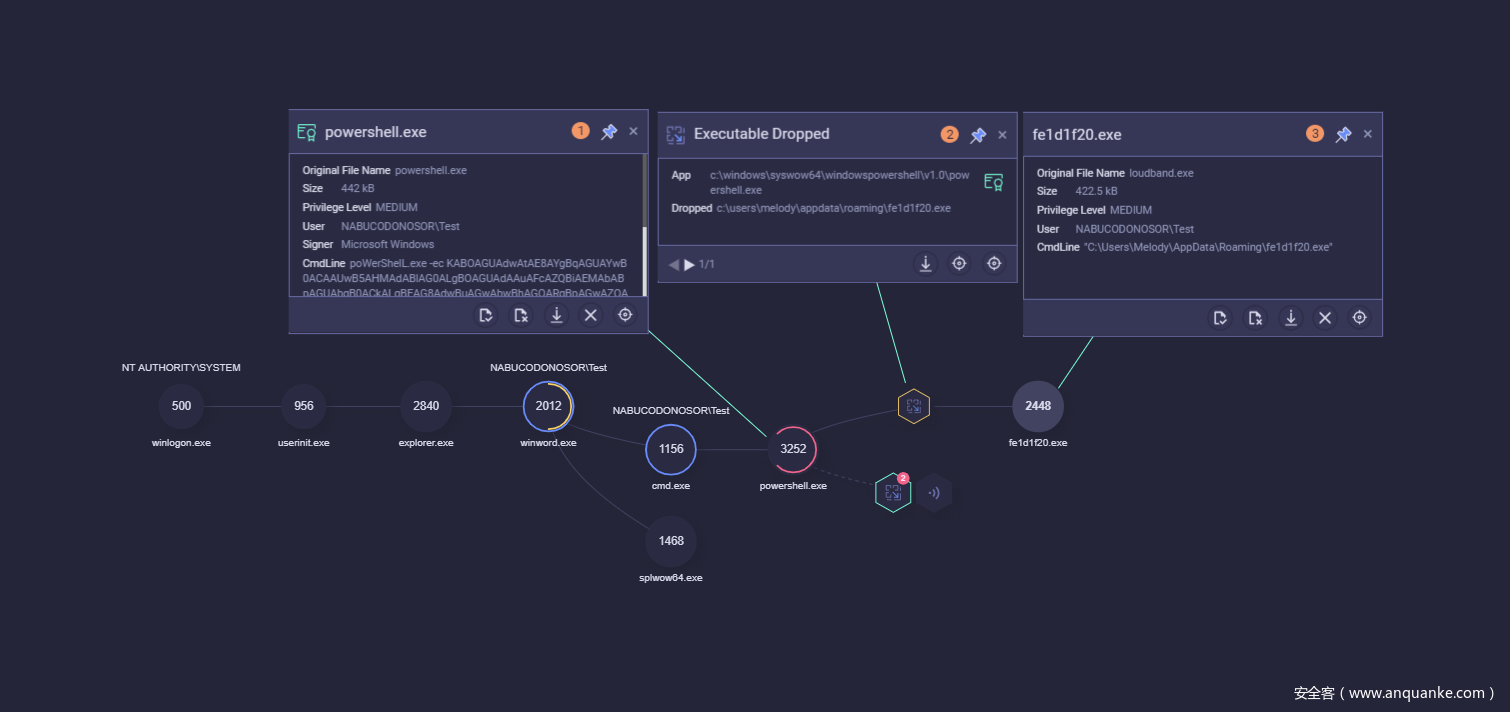Click X action icon in fe1d1f20.exe toolbar
The width and height of the screenshot is (1510, 712).
coord(1325,318)
